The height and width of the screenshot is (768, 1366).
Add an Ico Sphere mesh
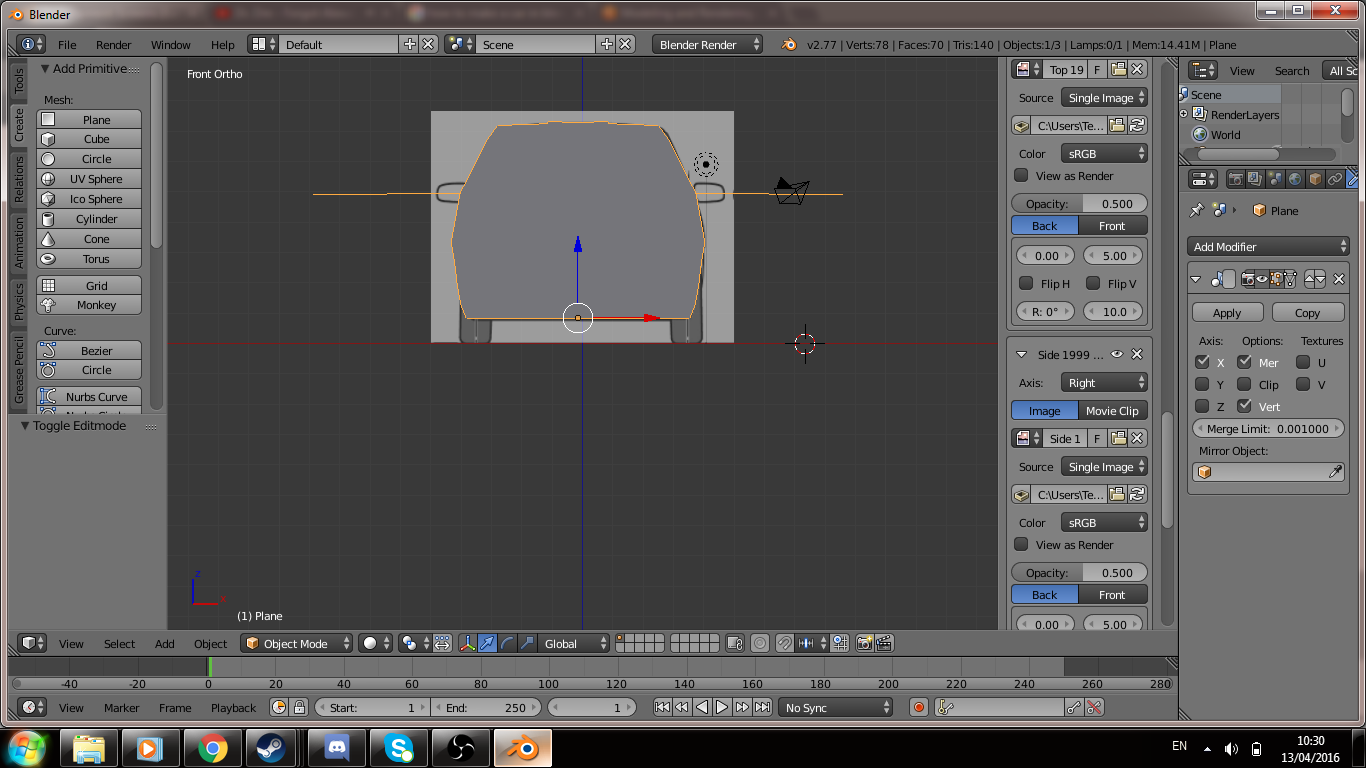point(89,199)
